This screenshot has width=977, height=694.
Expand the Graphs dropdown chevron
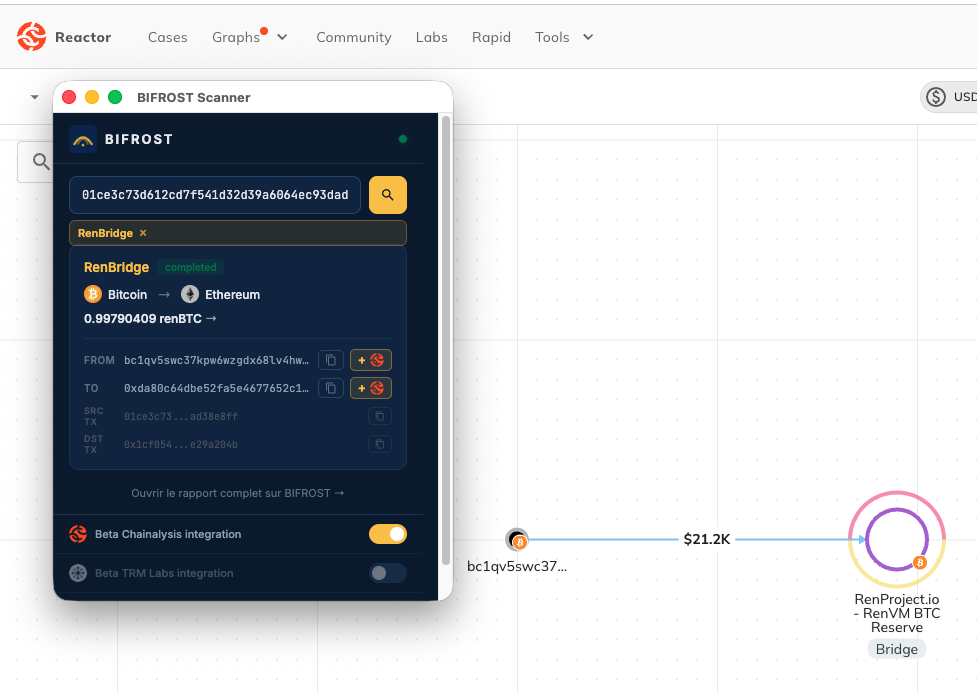282,37
